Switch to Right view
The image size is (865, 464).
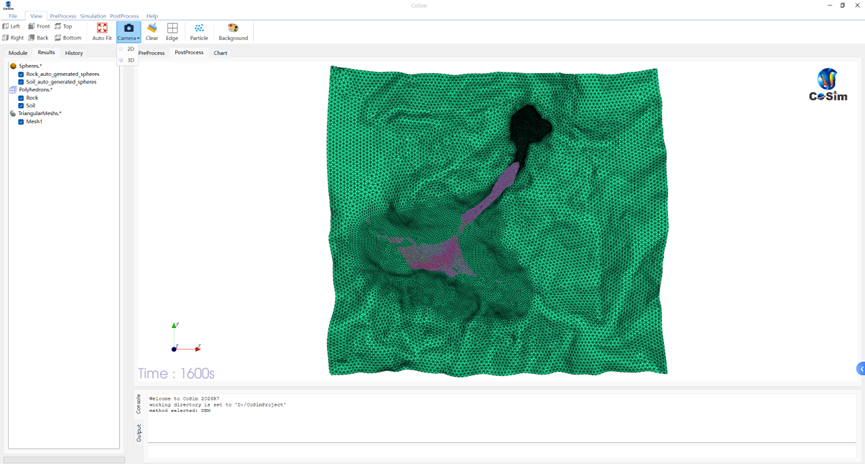point(13,38)
